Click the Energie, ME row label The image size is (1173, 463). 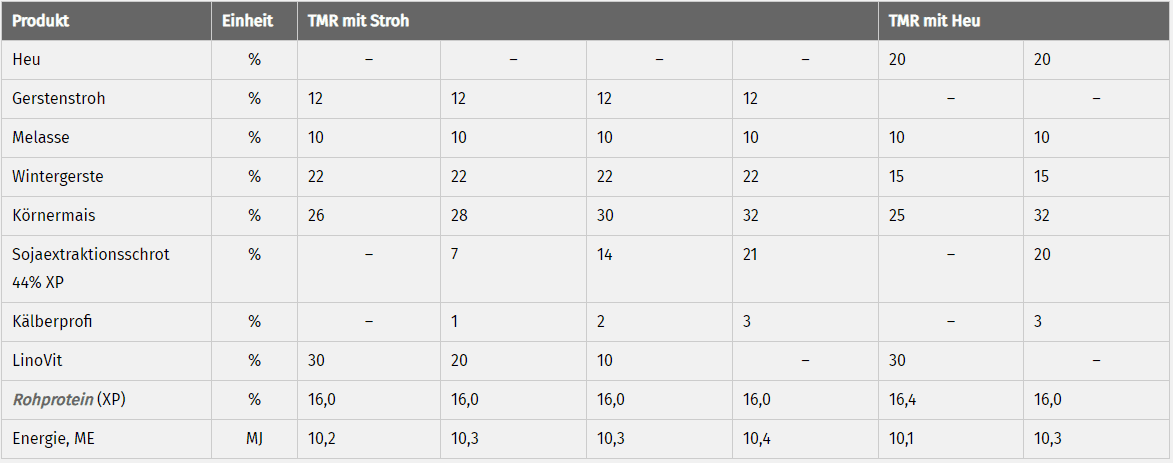click(53, 438)
